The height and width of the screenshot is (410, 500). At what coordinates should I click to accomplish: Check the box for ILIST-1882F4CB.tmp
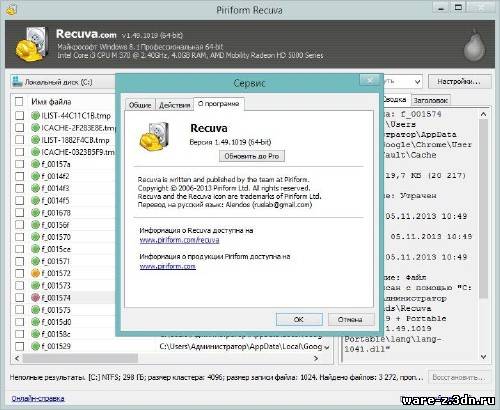click(x=19, y=140)
